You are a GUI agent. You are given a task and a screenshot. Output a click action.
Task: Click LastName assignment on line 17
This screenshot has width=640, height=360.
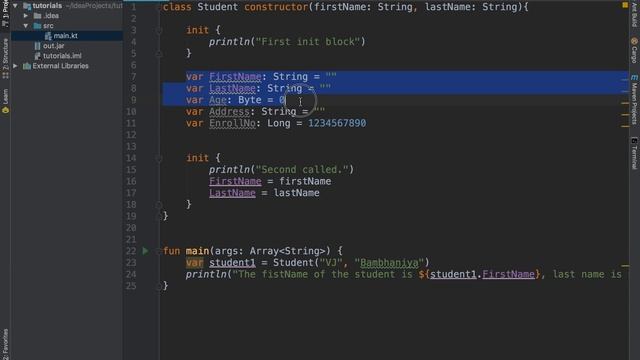232,193
